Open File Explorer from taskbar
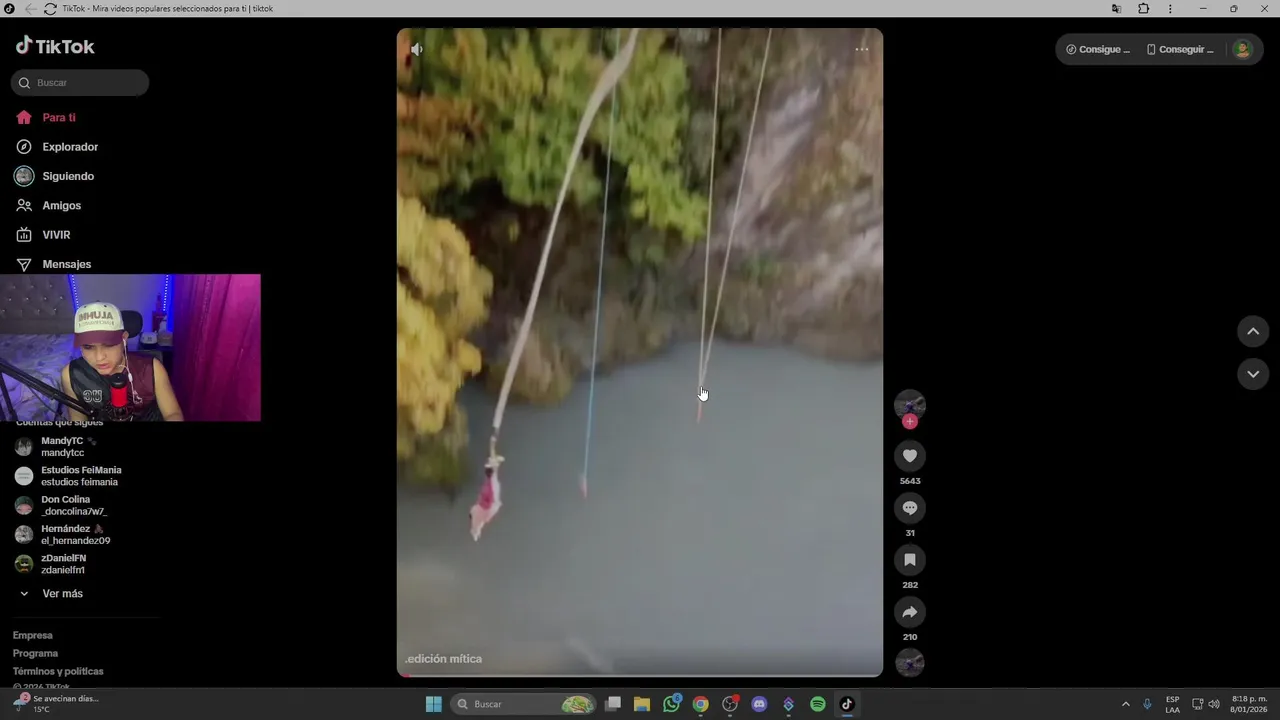1280x720 pixels. [642, 704]
